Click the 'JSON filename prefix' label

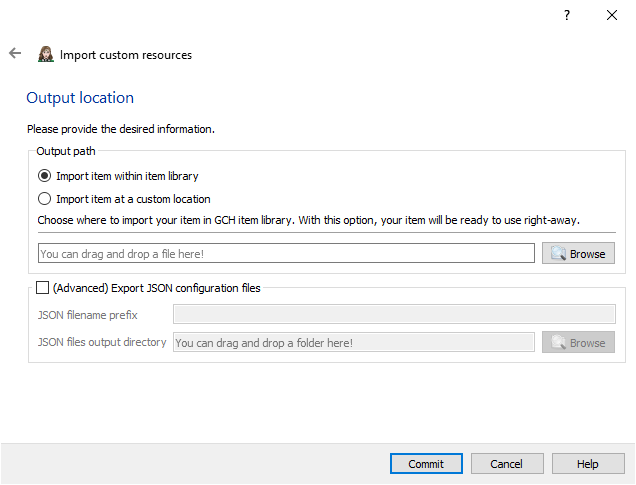[x=89, y=314]
